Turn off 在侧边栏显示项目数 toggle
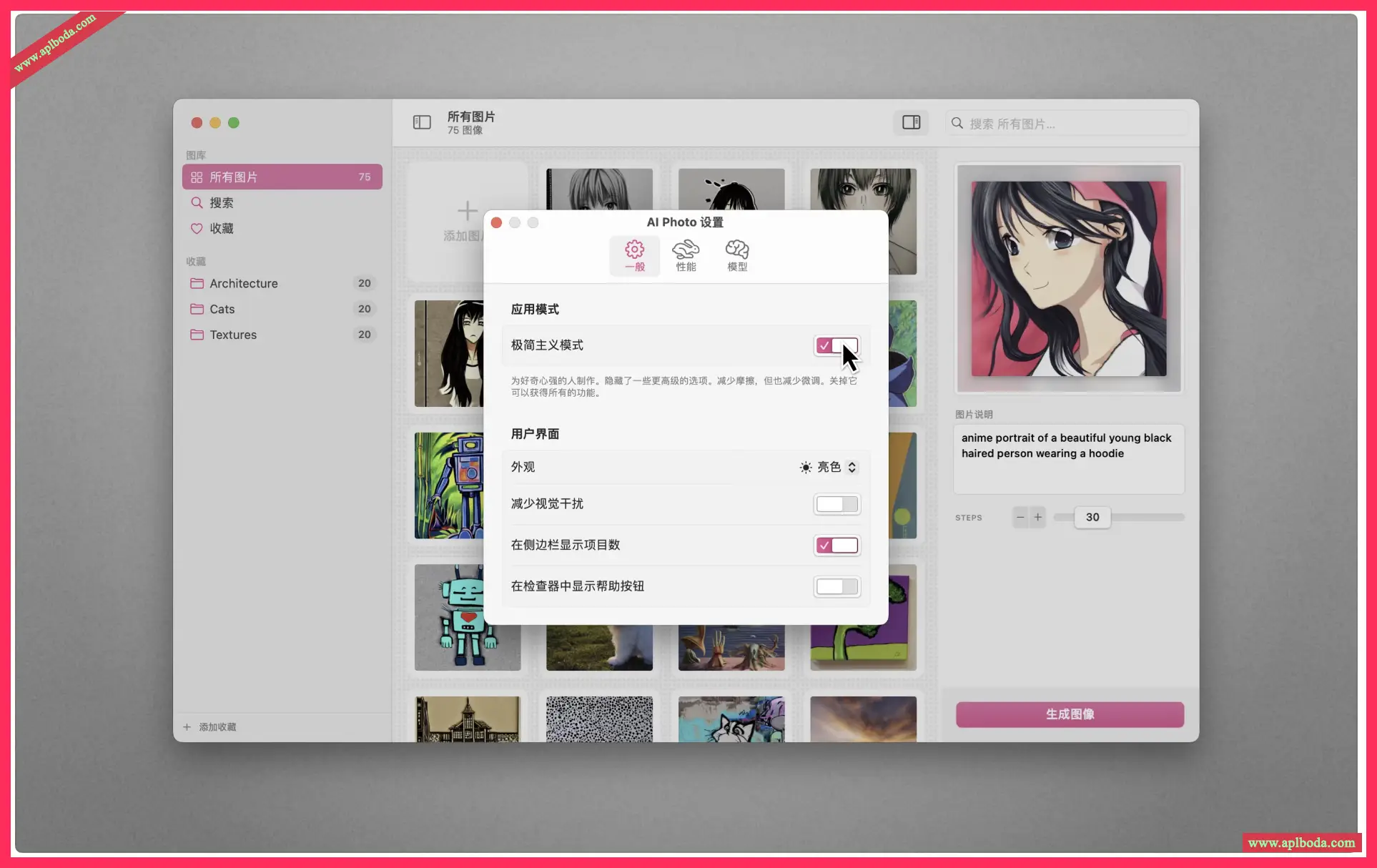This screenshot has height=868, width=1377. click(x=836, y=546)
